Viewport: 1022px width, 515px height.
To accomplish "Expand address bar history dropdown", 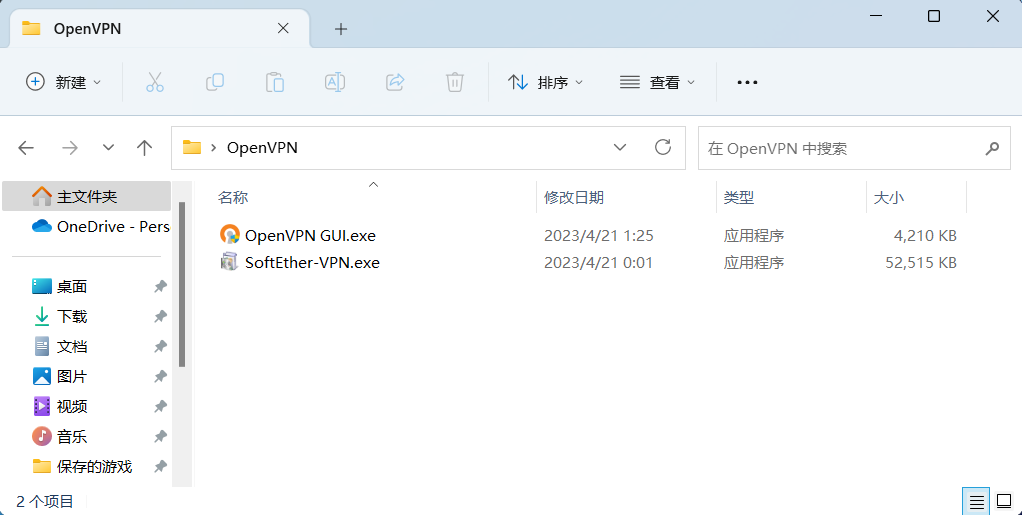I will click(x=620, y=148).
